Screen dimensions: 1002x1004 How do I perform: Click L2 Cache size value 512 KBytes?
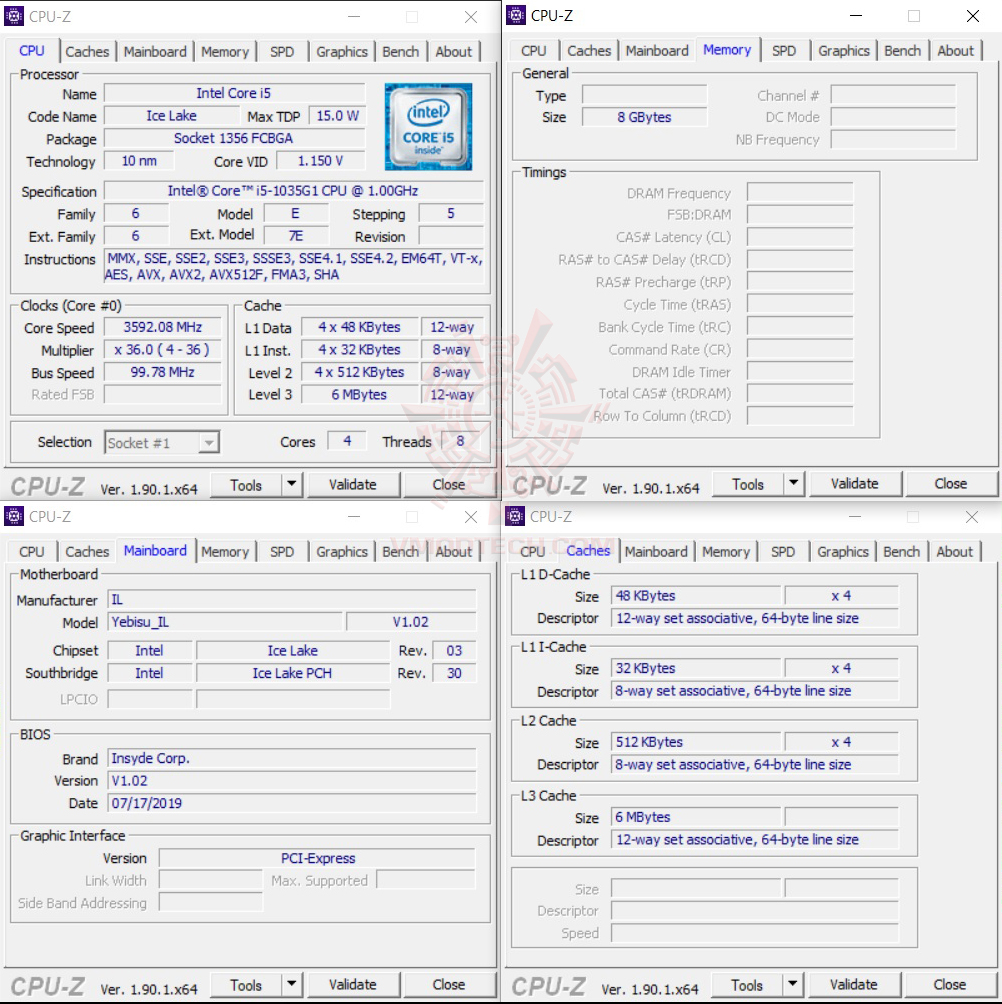tap(696, 742)
